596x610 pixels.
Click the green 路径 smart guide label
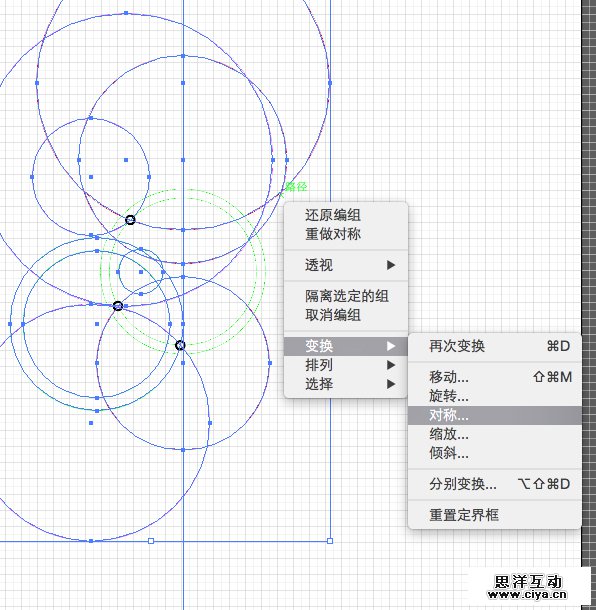click(x=296, y=187)
